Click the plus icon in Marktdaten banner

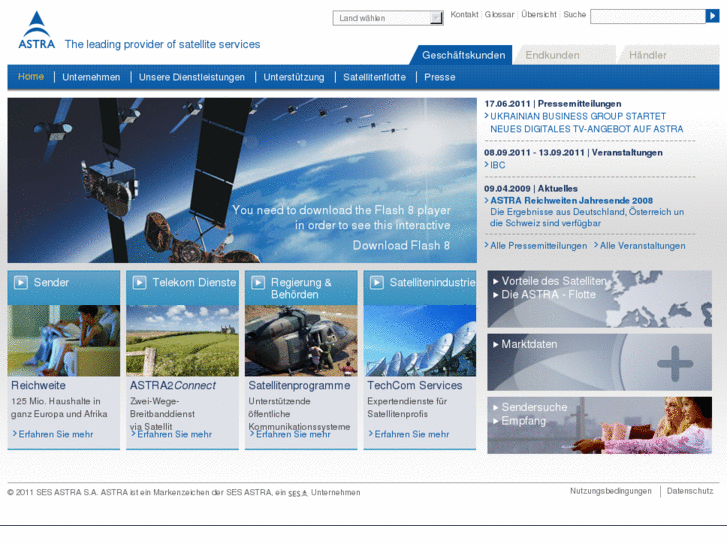click(x=675, y=364)
